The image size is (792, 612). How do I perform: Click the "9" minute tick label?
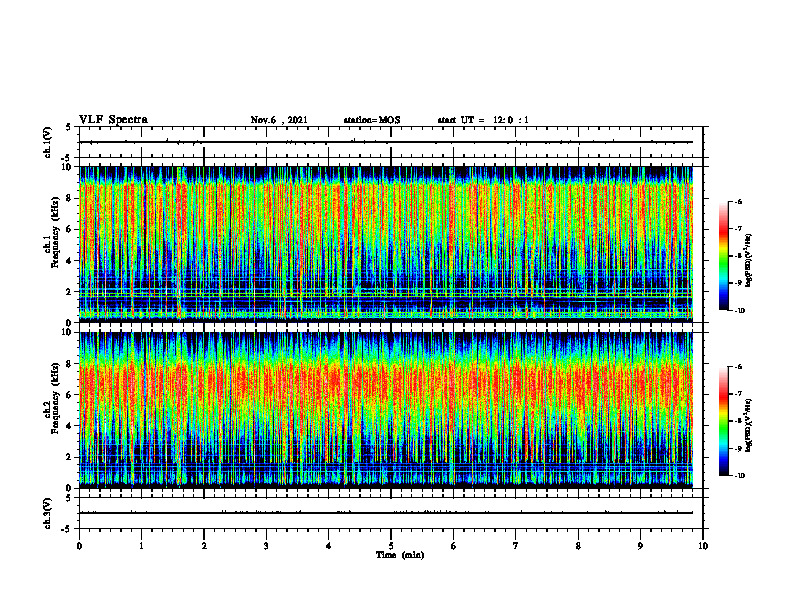click(640, 546)
